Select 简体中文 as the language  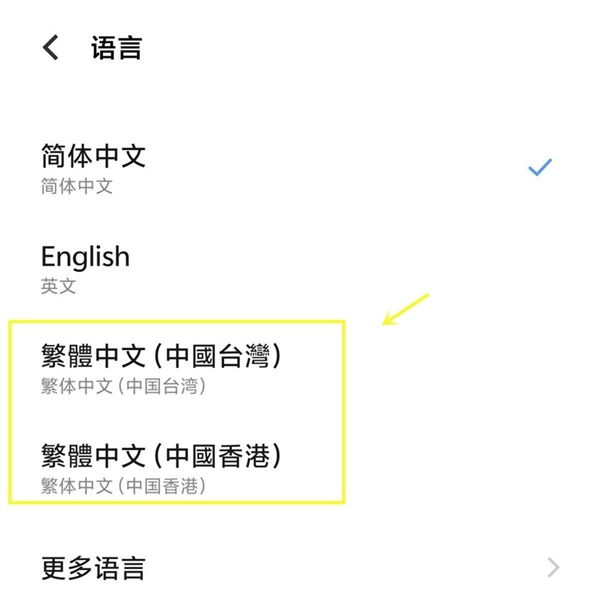(x=300, y=168)
